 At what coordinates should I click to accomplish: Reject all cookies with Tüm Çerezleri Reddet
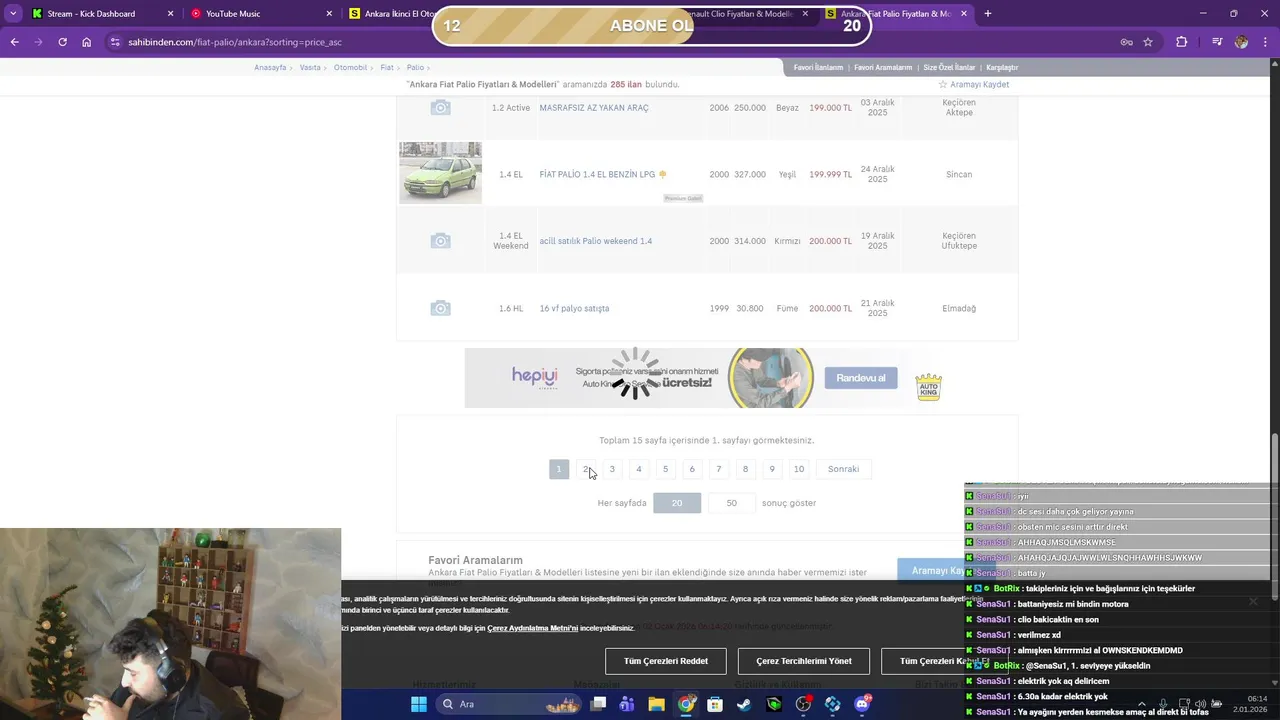(666, 661)
